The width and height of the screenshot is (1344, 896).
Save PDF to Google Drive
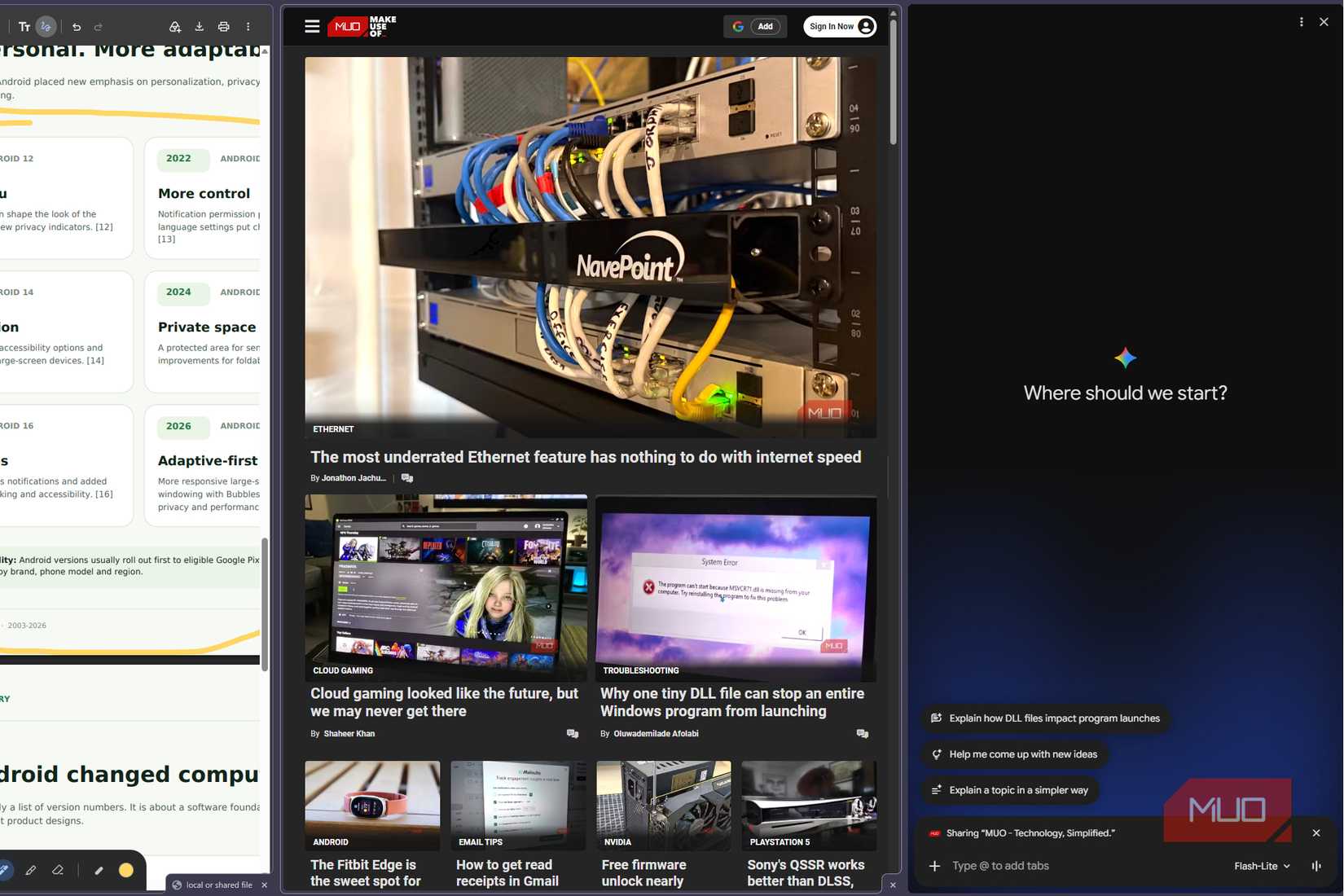pyautogui.click(x=174, y=27)
